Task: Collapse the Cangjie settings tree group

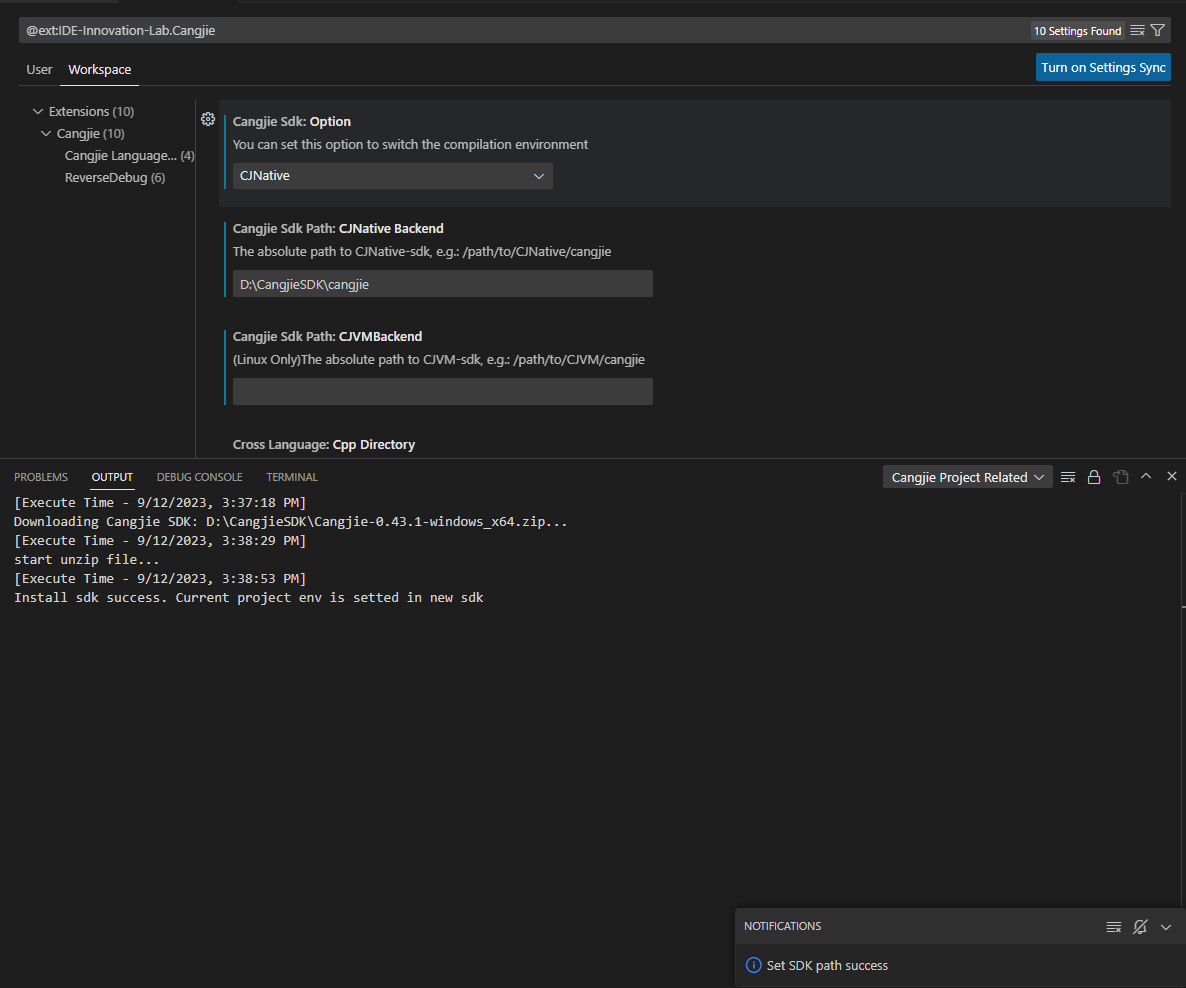Action: (x=47, y=134)
